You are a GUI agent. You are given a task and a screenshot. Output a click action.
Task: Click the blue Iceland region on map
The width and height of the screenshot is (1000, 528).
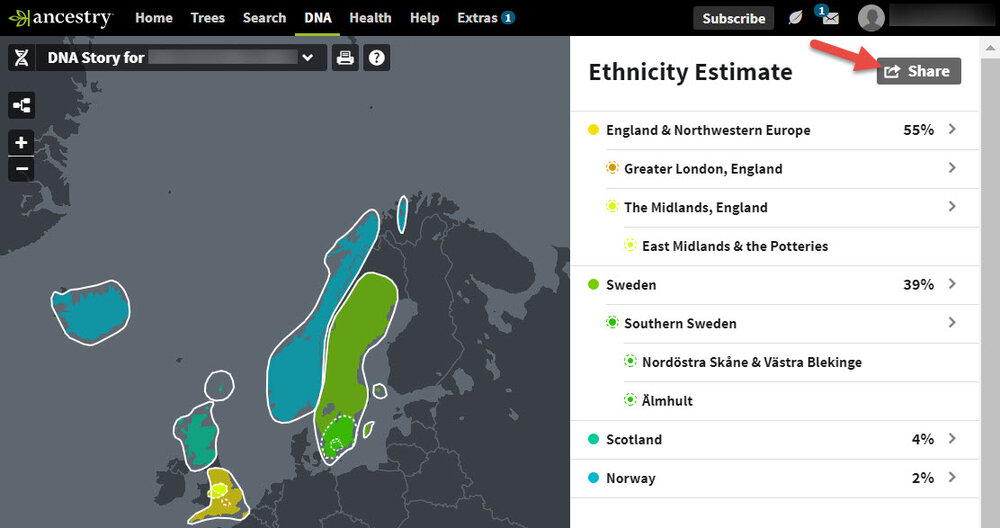point(91,312)
